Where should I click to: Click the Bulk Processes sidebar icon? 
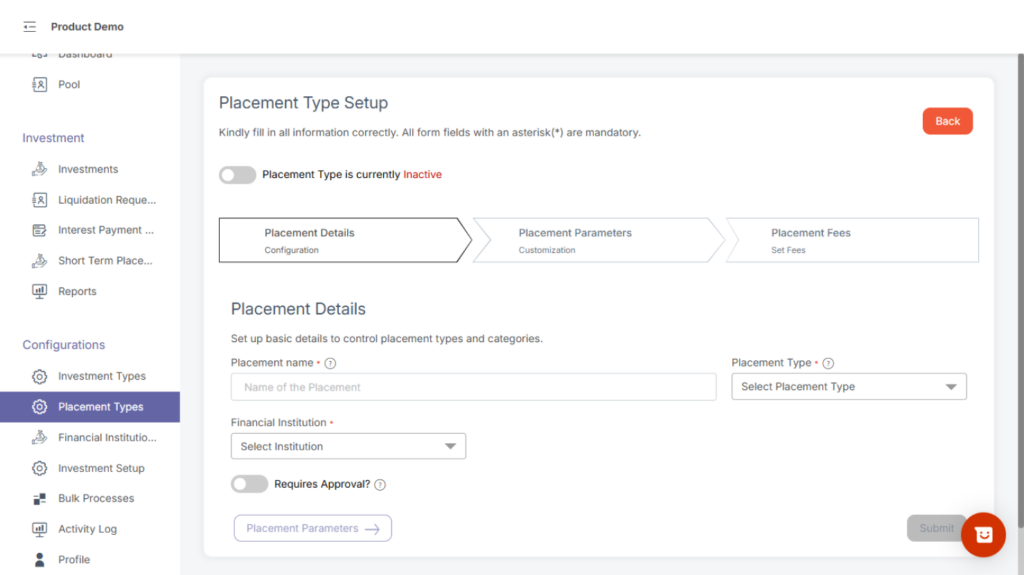click(40, 498)
